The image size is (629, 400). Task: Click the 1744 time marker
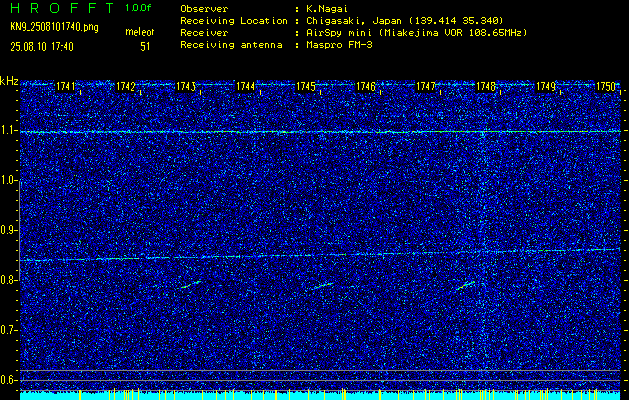(x=246, y=86)
